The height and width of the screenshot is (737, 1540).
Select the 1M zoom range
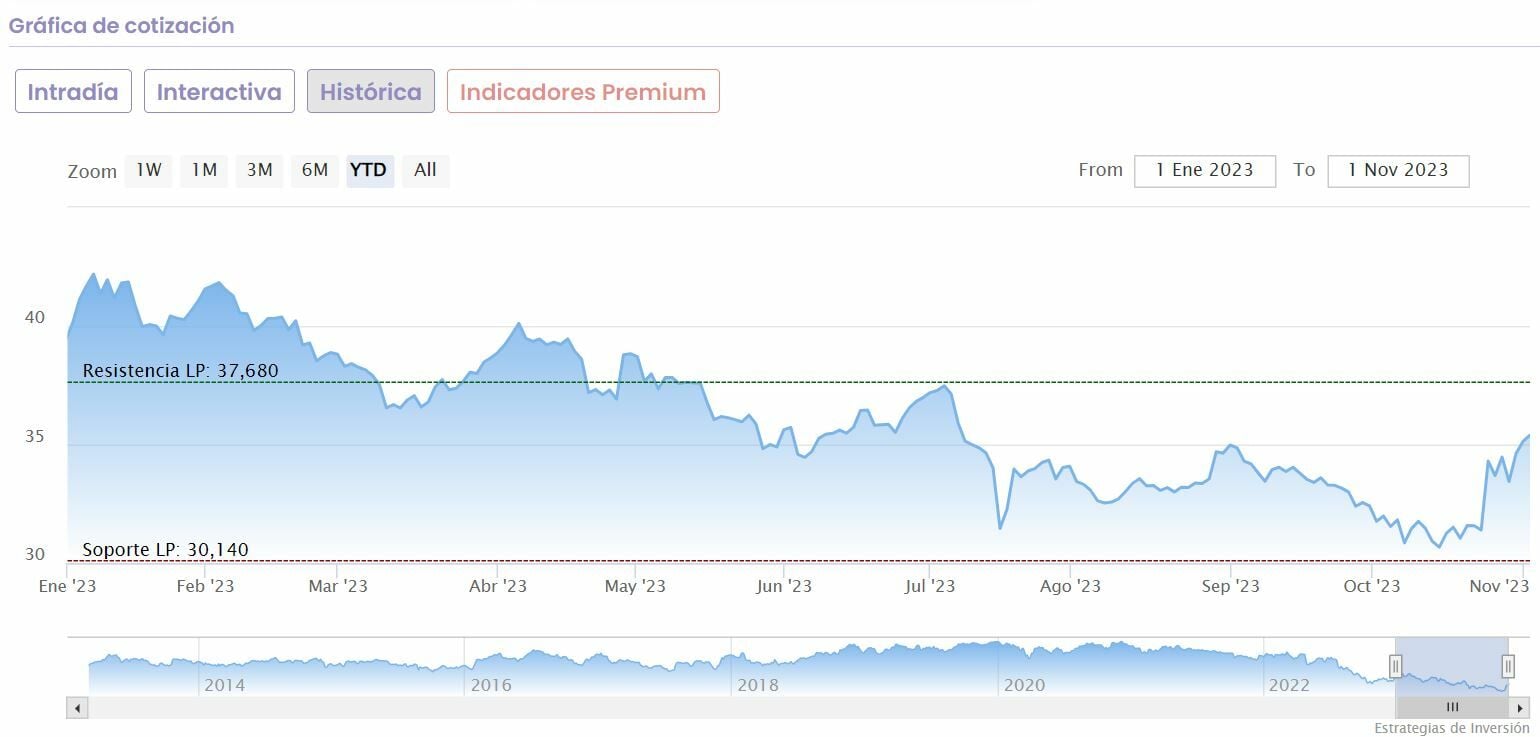204,170
